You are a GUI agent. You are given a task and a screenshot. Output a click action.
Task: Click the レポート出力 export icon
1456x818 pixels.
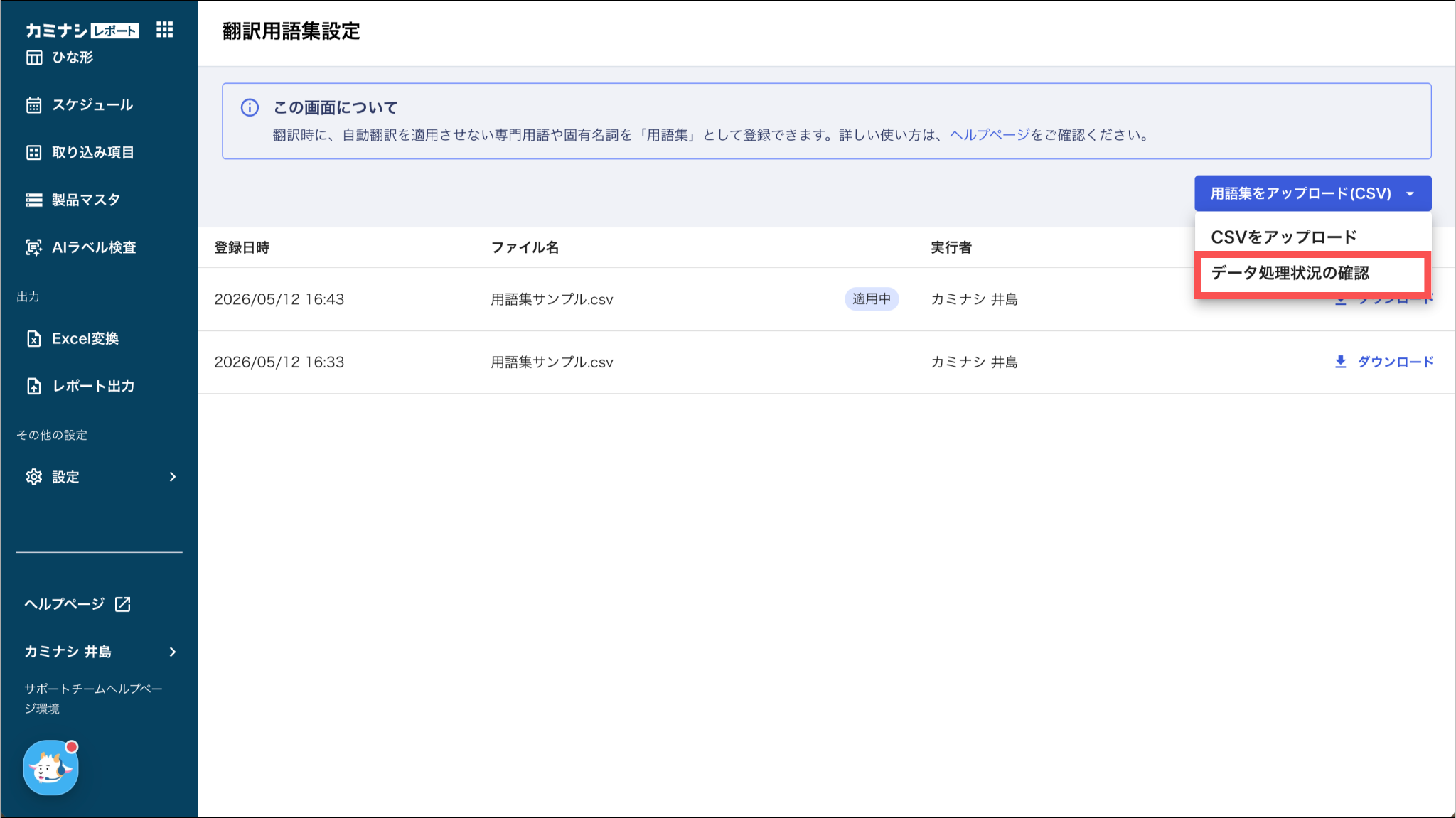[x=34, y=386]
